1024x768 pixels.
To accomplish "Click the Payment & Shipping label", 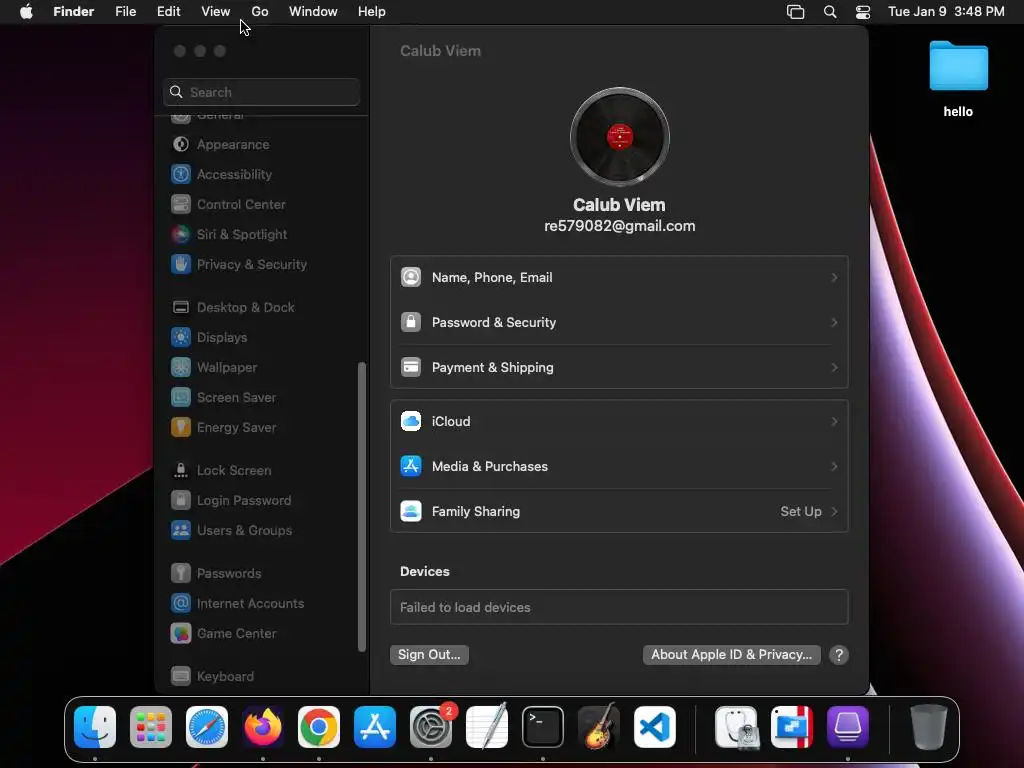I will (x=492, y=368).
